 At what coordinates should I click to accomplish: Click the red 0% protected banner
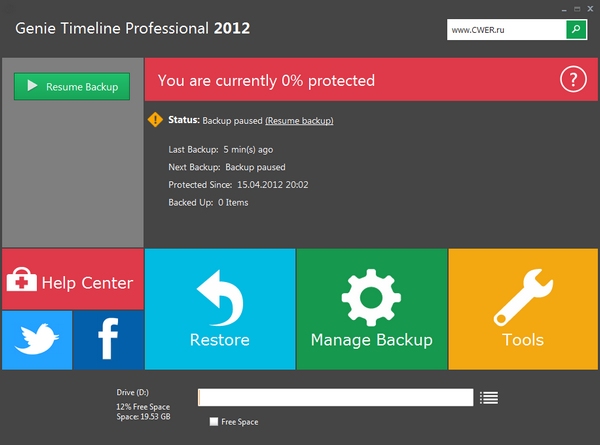click(x=350, y=79)
